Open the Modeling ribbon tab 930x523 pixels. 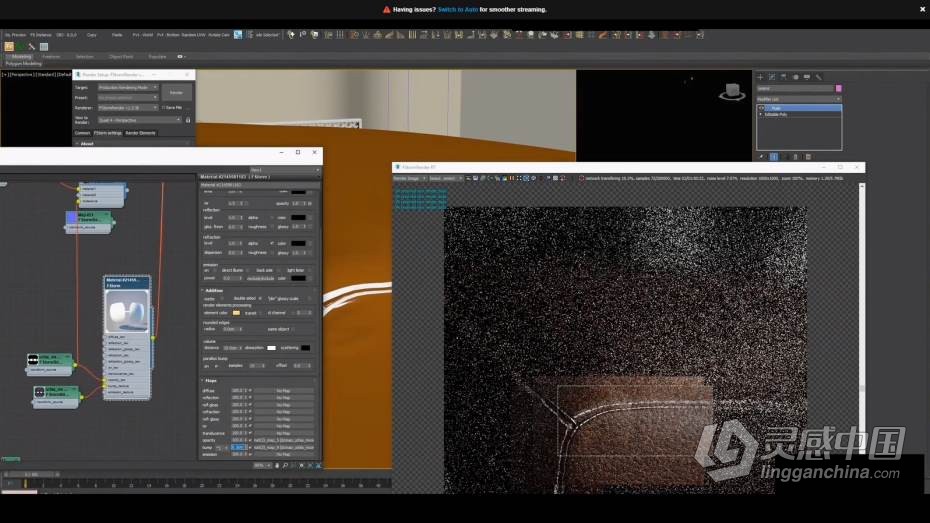coord(21,57)
